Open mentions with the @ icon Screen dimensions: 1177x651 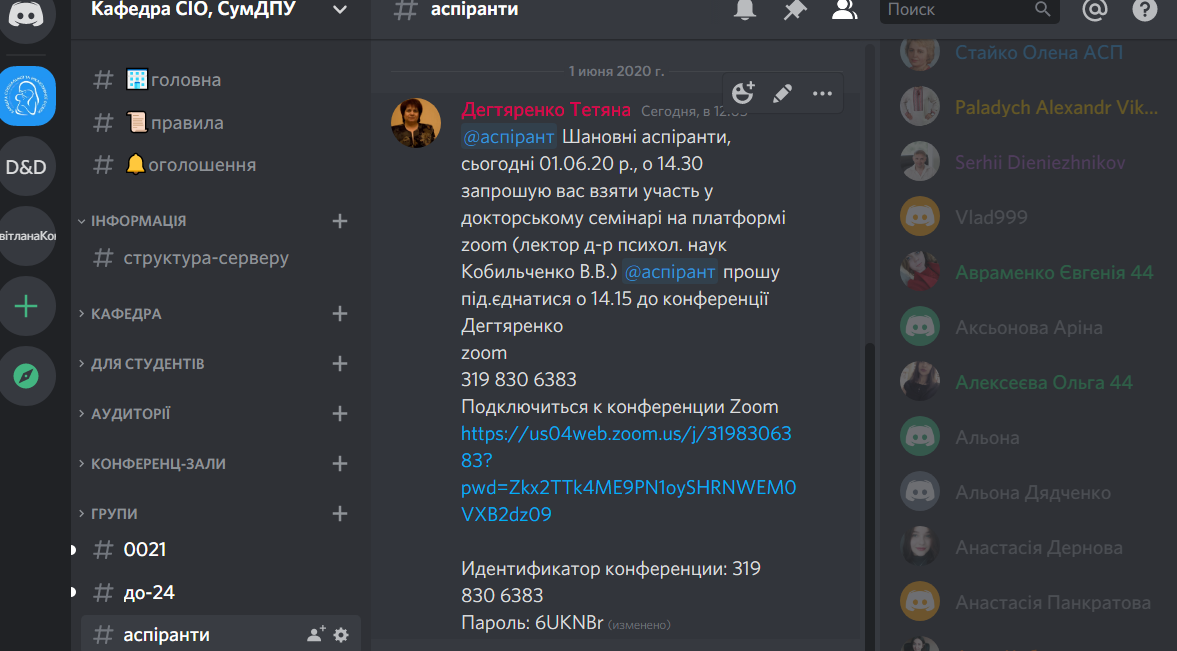pos(1095,9)
